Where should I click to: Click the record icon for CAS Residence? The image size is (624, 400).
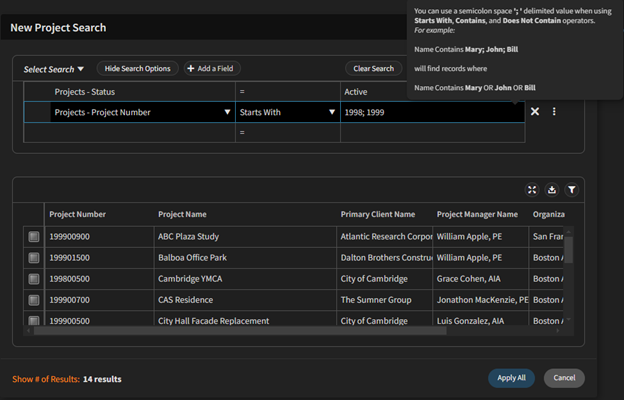[x=33, y=300]
